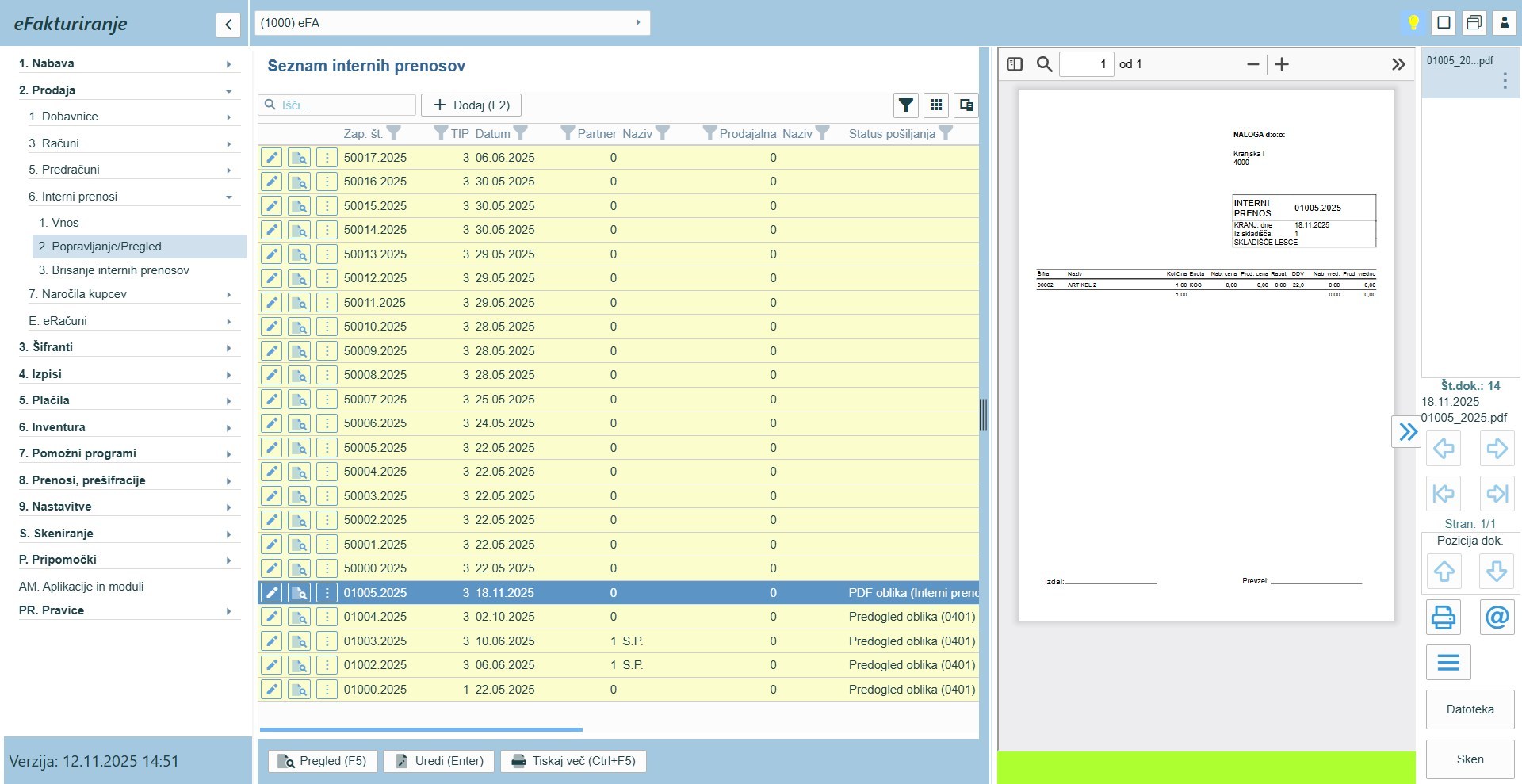
Task: Select 1. Vnos under Interni prenosi
Action: (59, 223)
